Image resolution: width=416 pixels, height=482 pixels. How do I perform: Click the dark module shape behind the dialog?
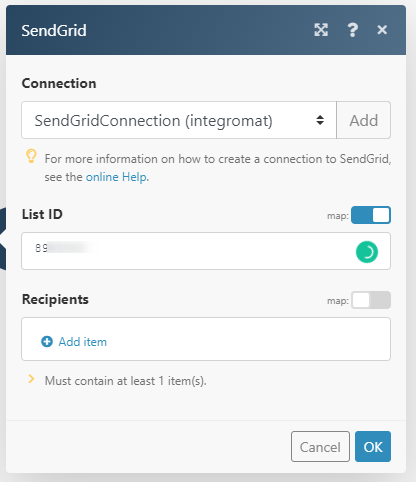[3, 238]
